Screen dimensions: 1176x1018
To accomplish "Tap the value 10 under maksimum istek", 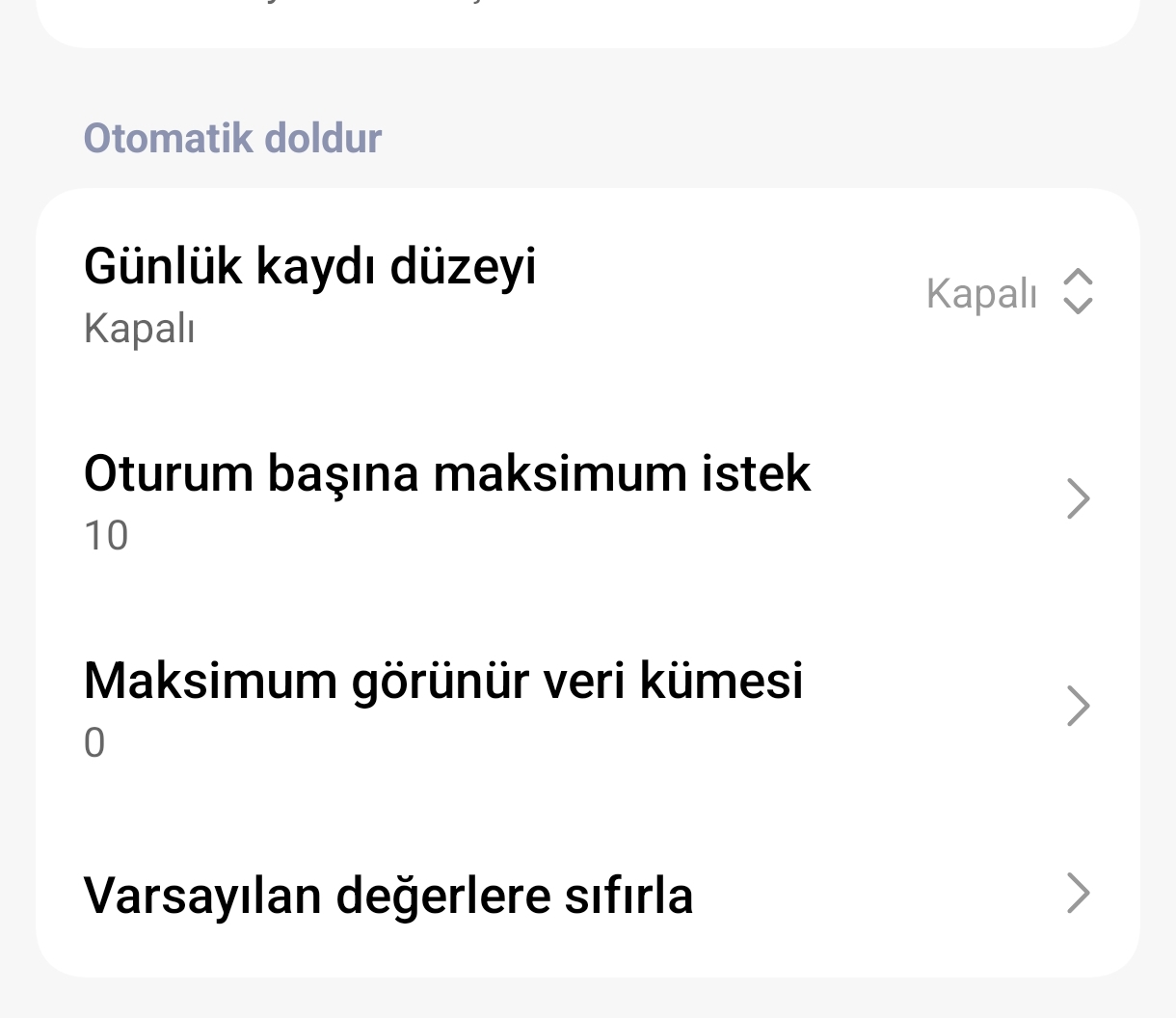I will tap(106, 536).
